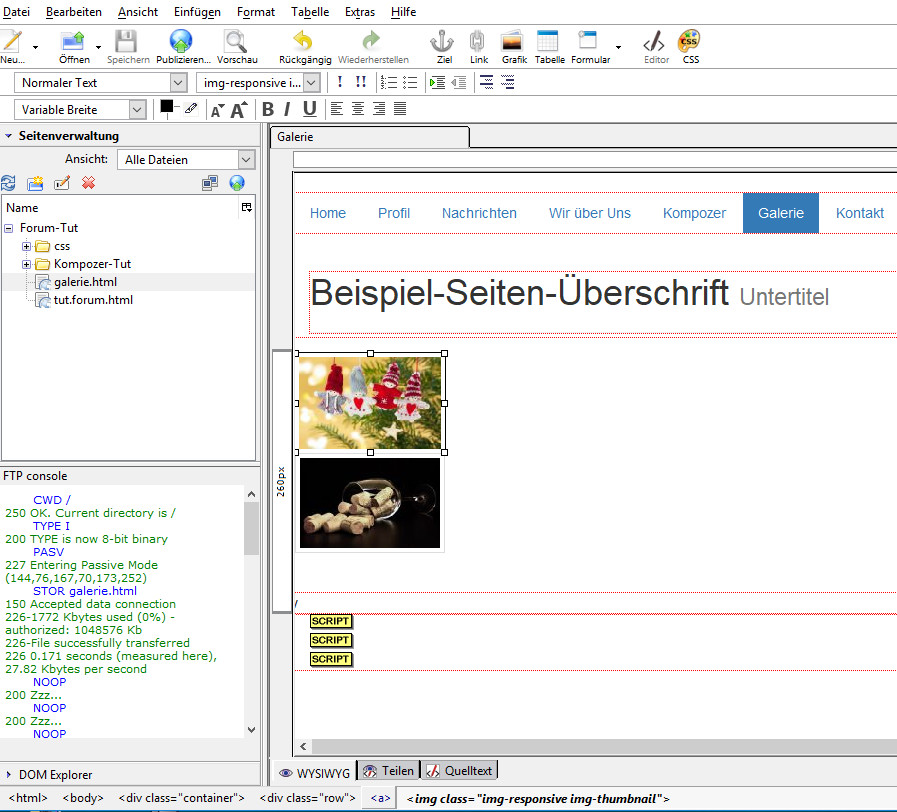Open the Normaler Text paragraph format dropdown
The image size is (897, 812).
(101, 83)
